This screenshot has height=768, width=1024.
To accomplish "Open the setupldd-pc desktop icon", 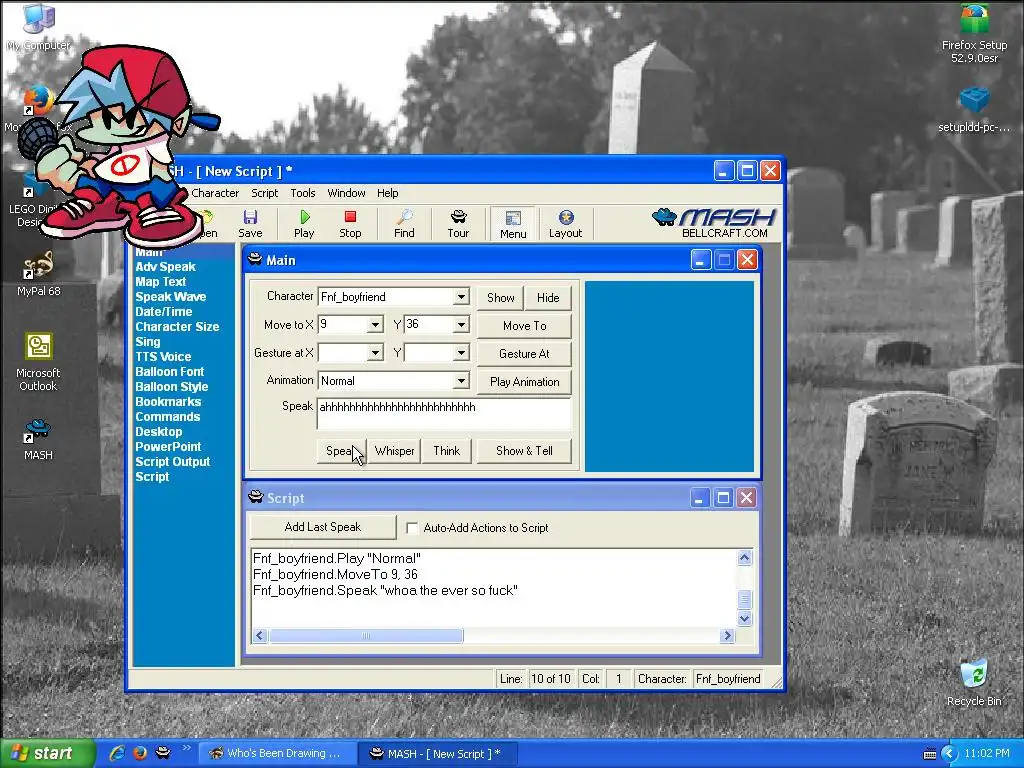I will [x=974, y=110].
